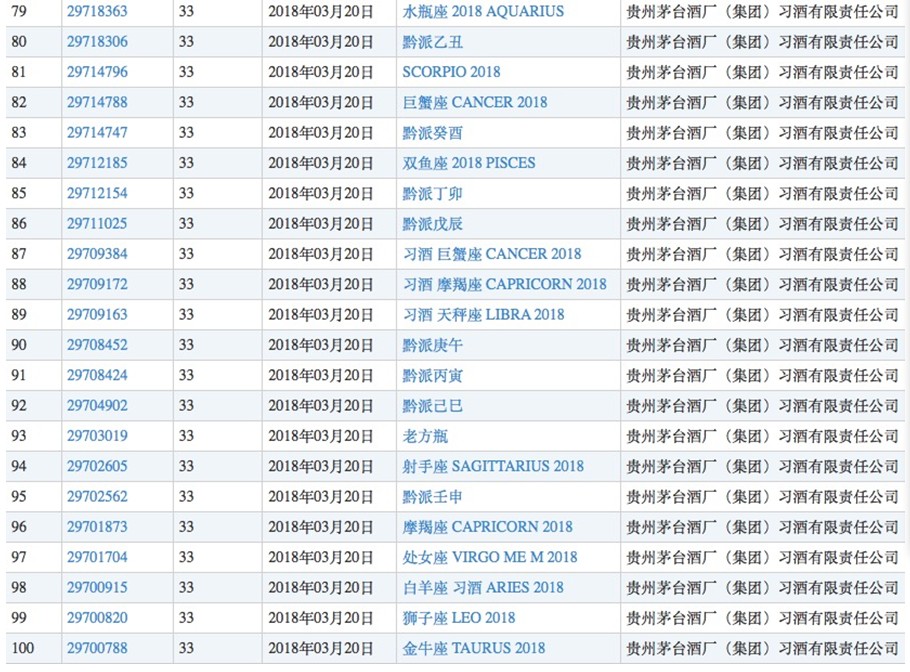The image size is (910, 672).
Task: Open trademark 黔派庚午
Action: pyautogui.click(x=432, y=345)
